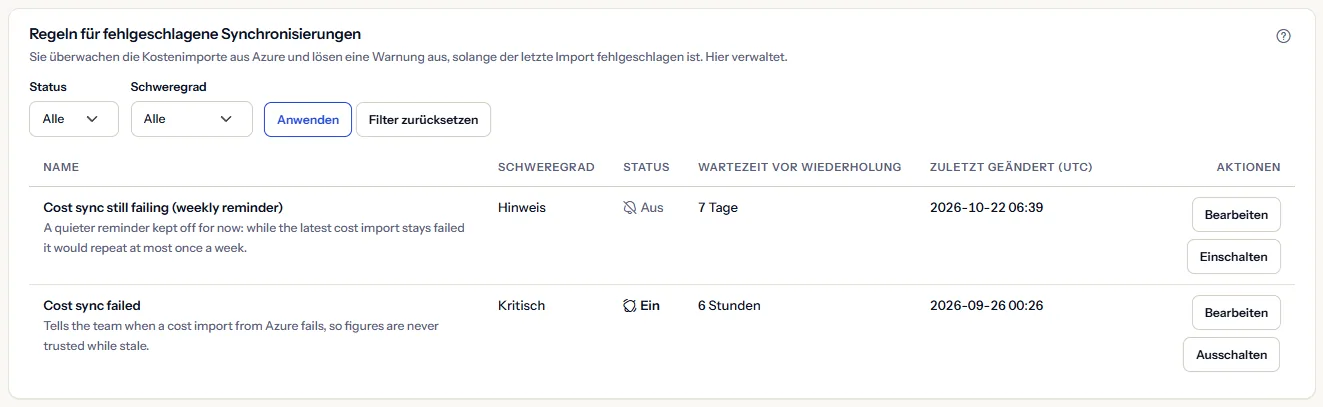Viewport: 1323px width, 407px height.
Task: Click the '6 Stunden' wait time cell
Action: pos(729,306)
